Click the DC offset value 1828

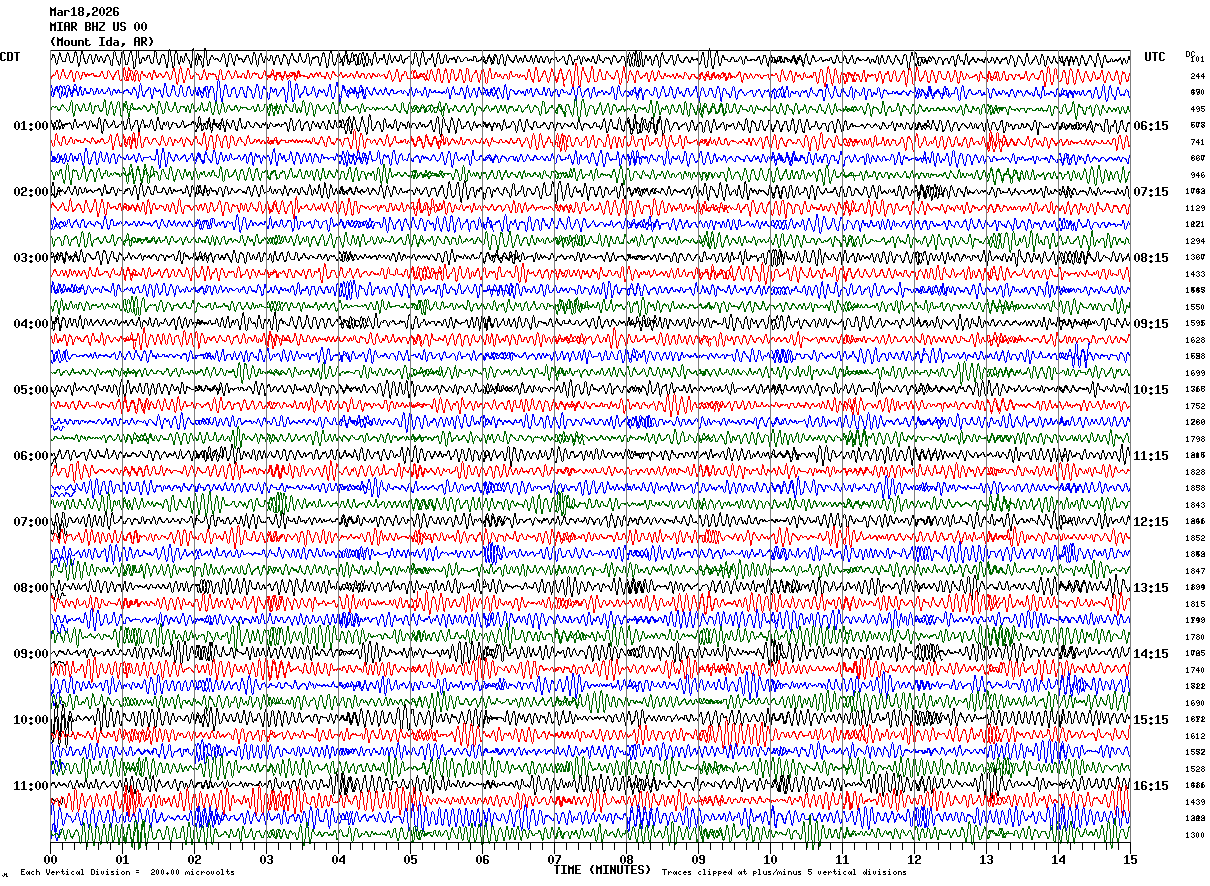pos(1195,472)
